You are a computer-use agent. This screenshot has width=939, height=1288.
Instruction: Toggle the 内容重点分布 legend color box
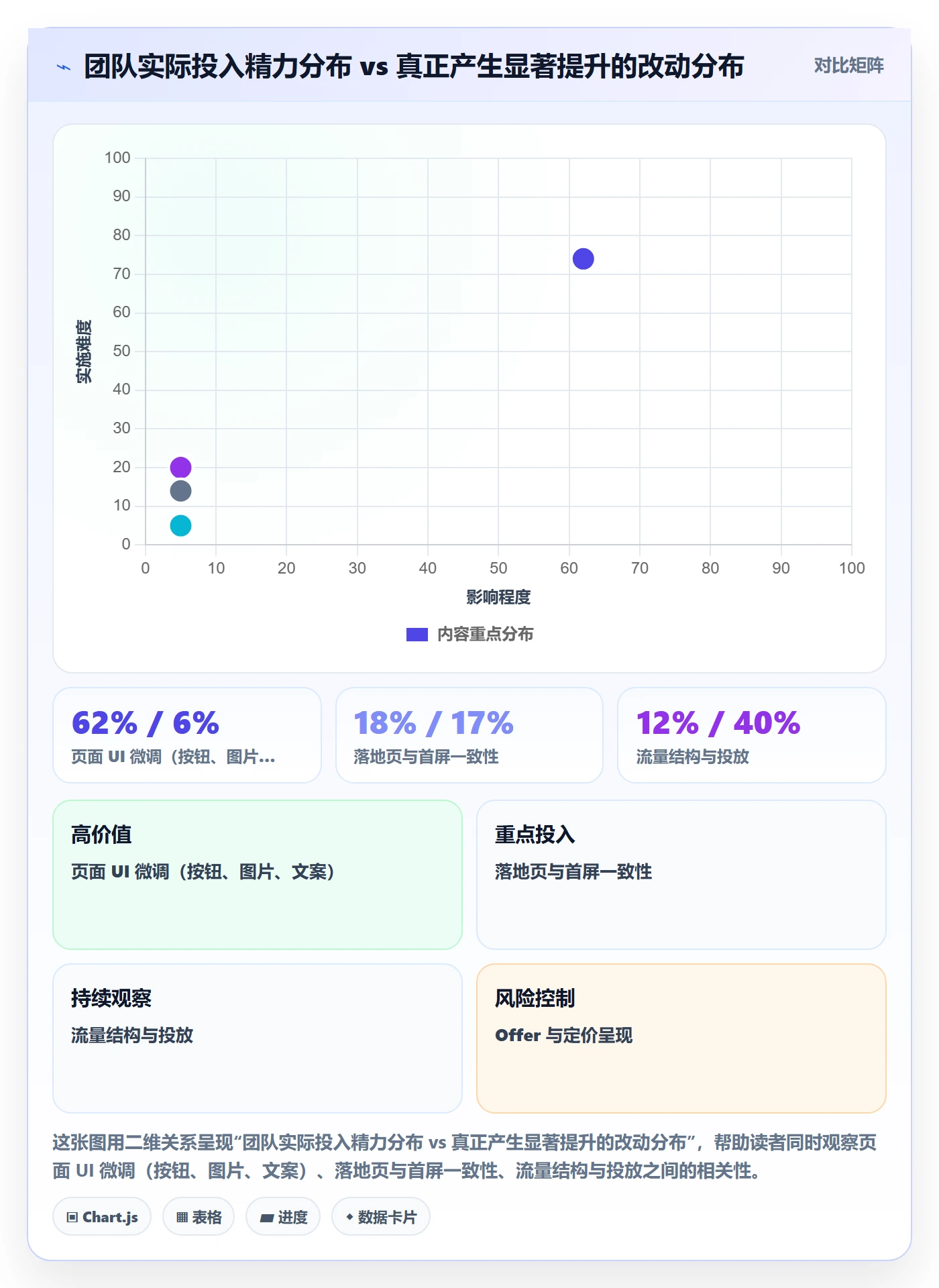[x=417, y=635]
